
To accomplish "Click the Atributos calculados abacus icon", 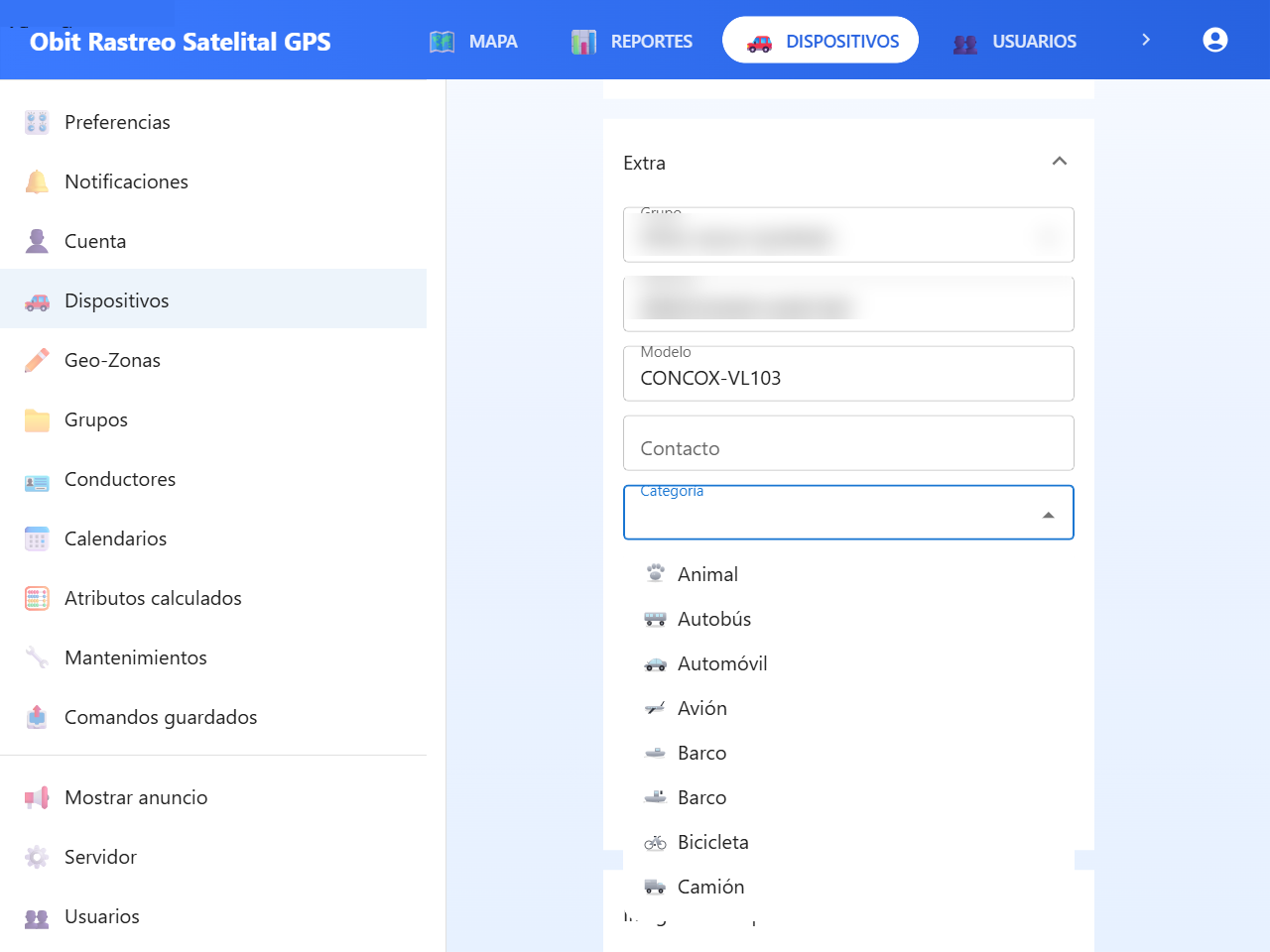I will [37, 598].
